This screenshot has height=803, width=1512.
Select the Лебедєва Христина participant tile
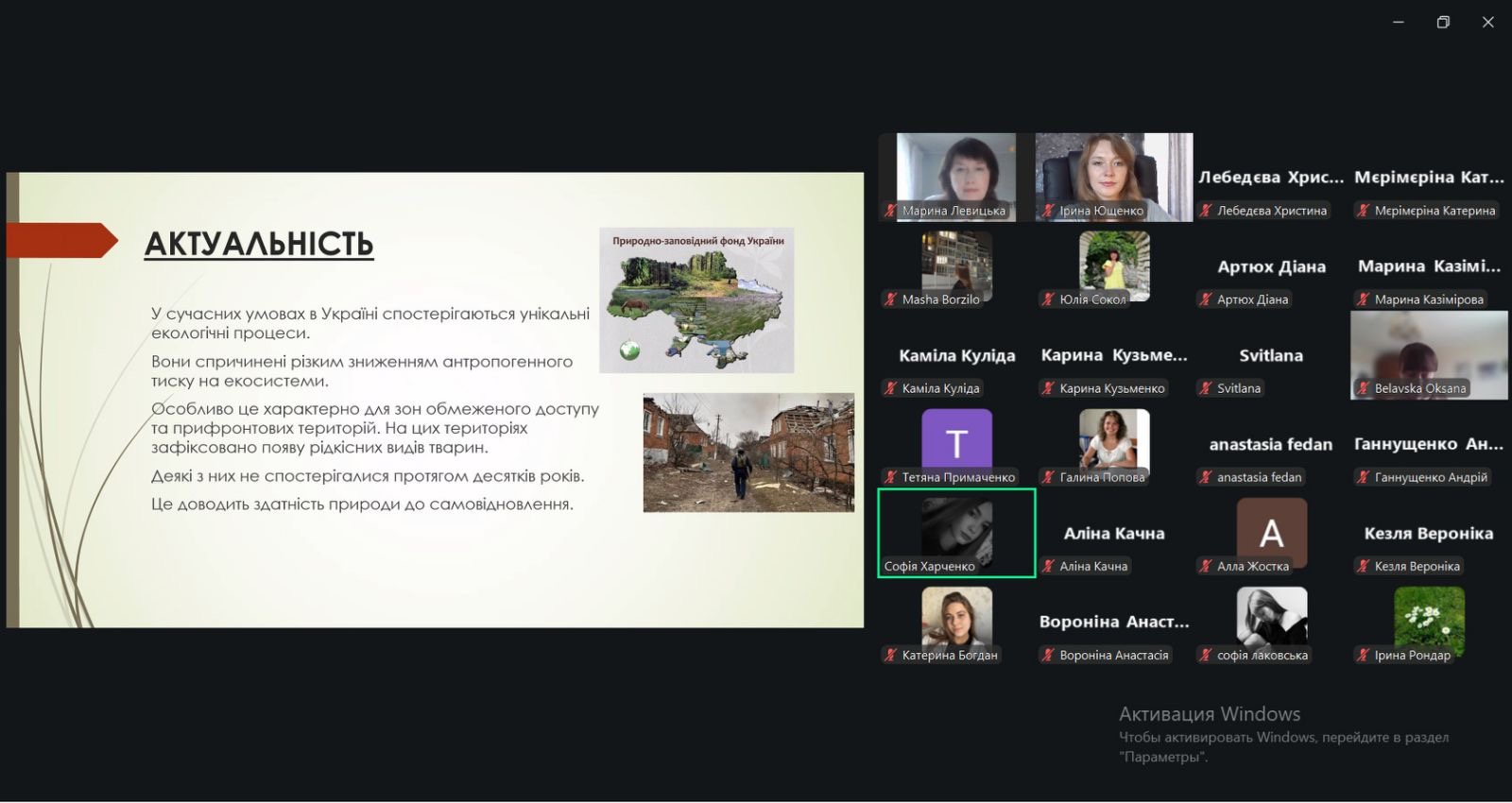(1271, 178)
